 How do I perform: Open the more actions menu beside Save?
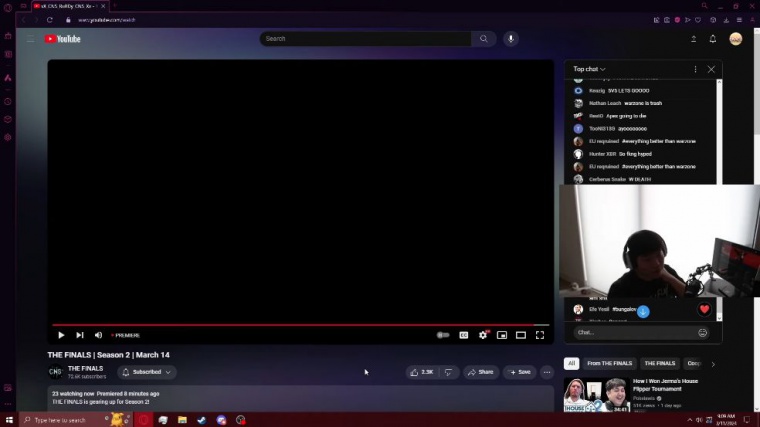point(547,372)
